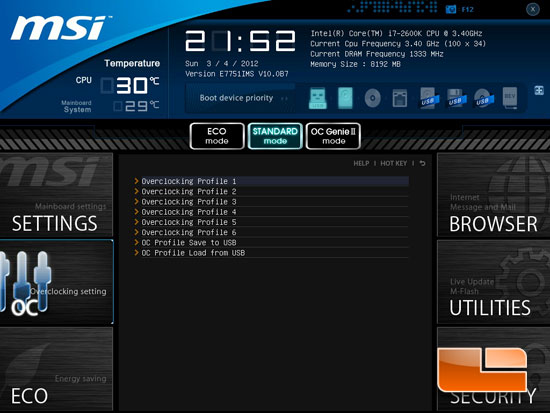Screen dimensions: 550x413
Task: Open the UTILITIES panel
Action: coord(494,282)
